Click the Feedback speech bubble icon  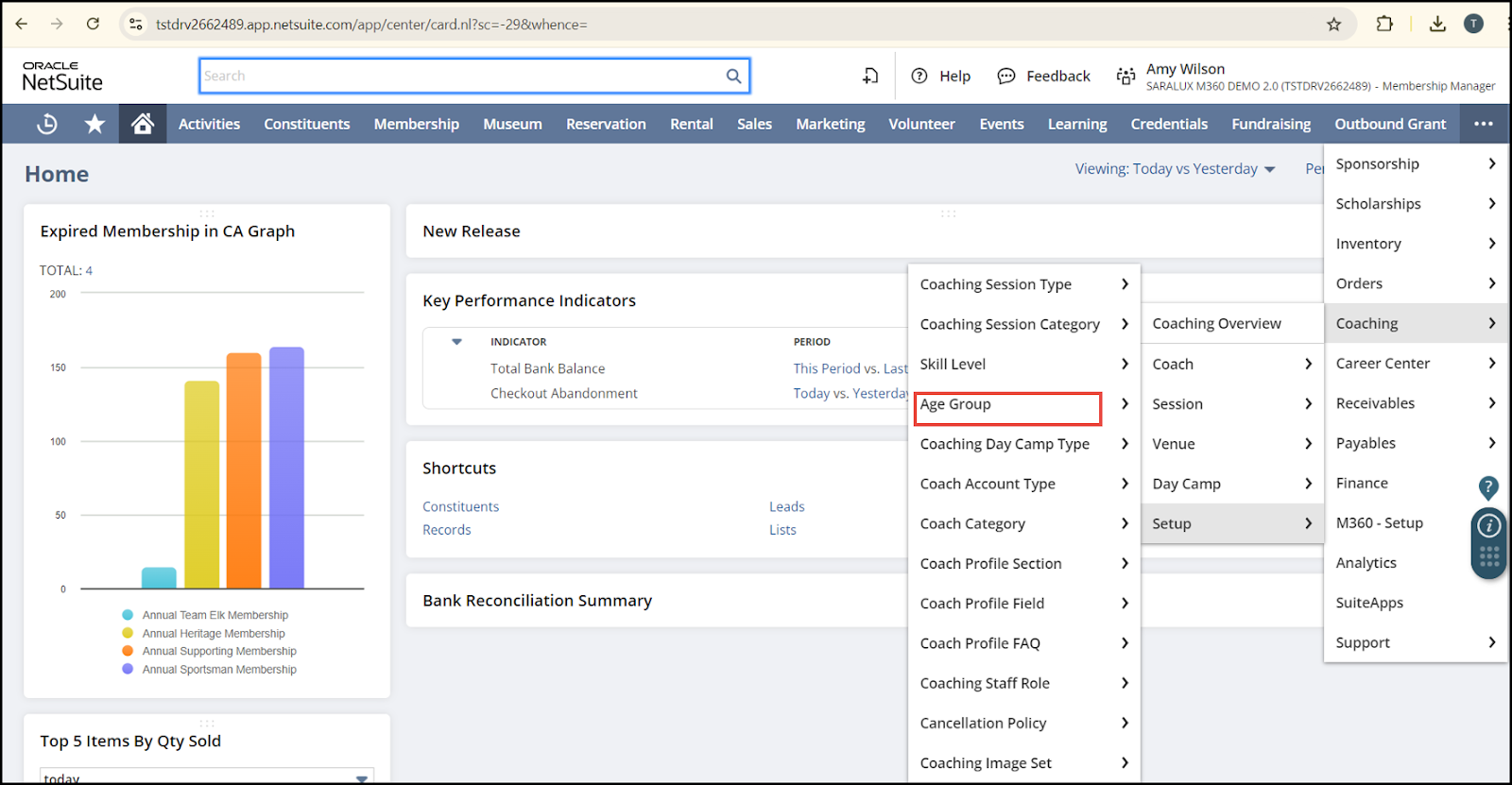point(1006,77)
